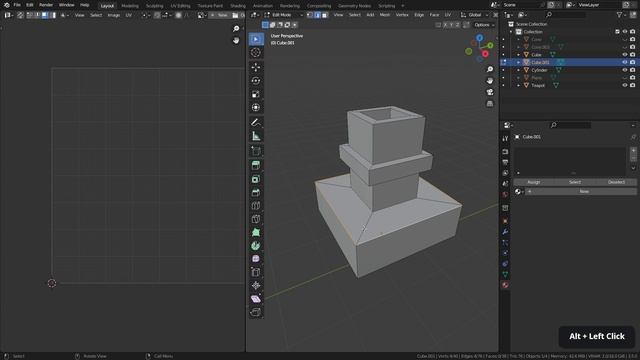The width and height of the screenshot is (640, 360).
Task: Collapse the Collection tree in outliner
Action: coord(511,32)
